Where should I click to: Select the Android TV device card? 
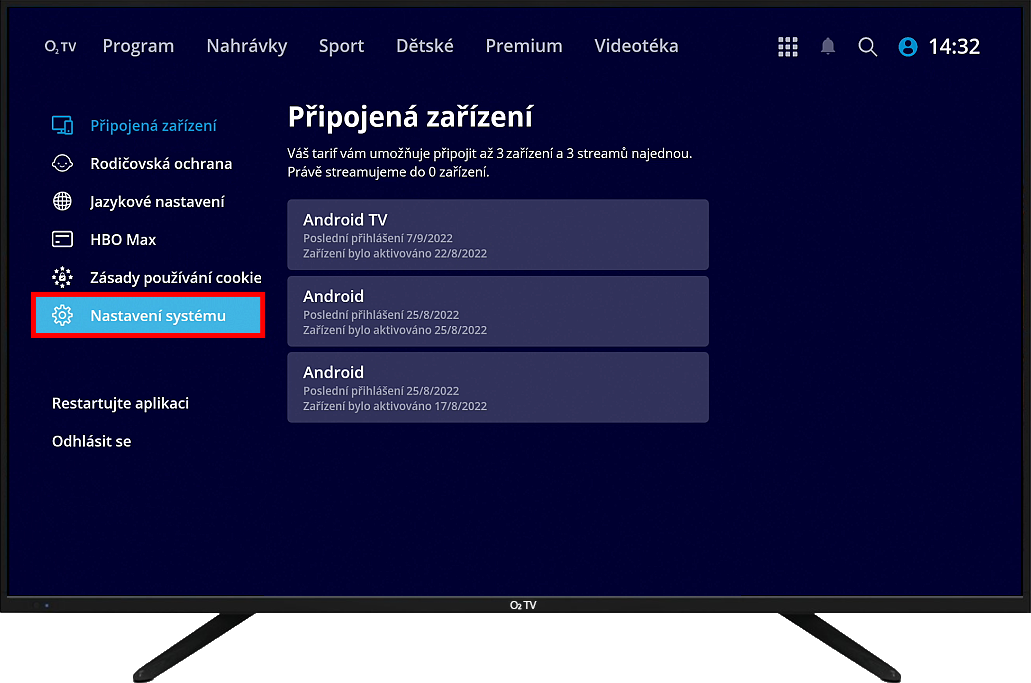(497, 235)
